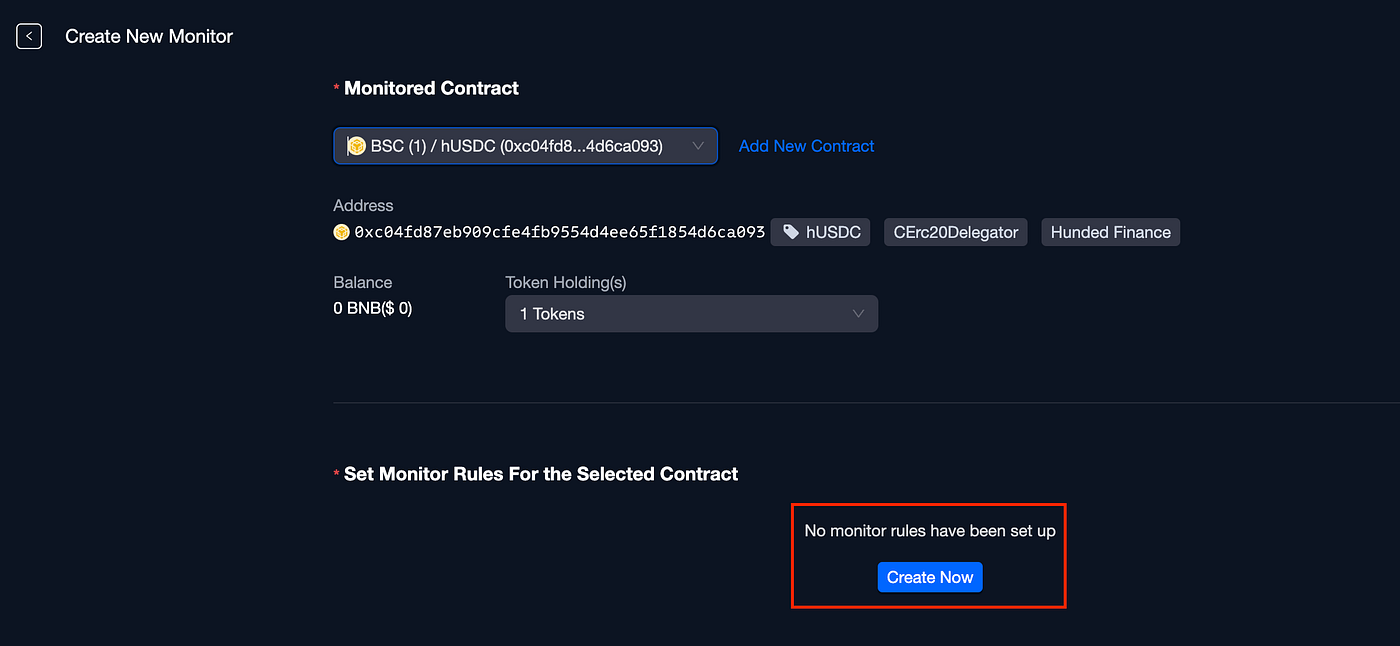Click the BSC coin icon in contract dropdown
Image resolution: width=1400 pixels, height=646 pixels.
click(x=357, y=146)
